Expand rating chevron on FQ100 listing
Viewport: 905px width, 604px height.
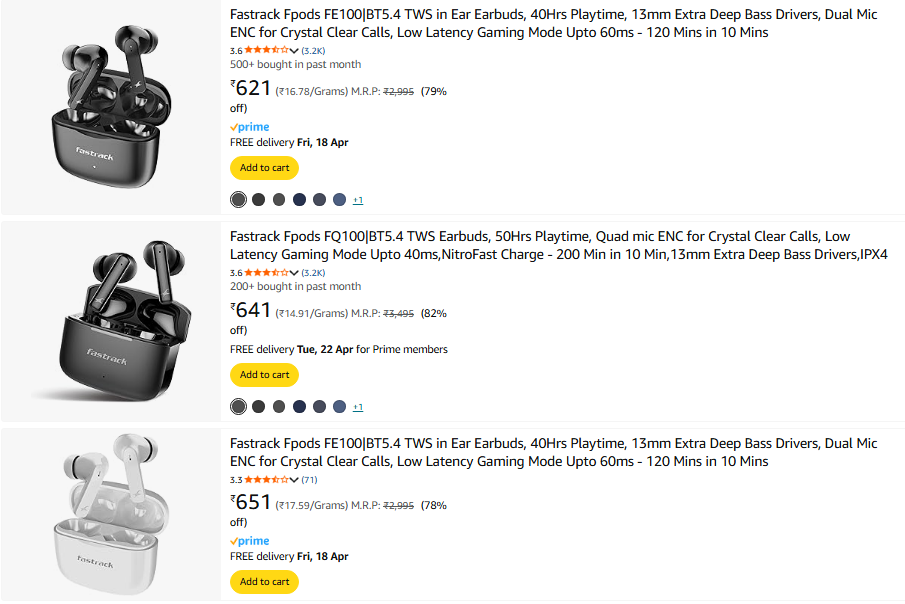294,273
